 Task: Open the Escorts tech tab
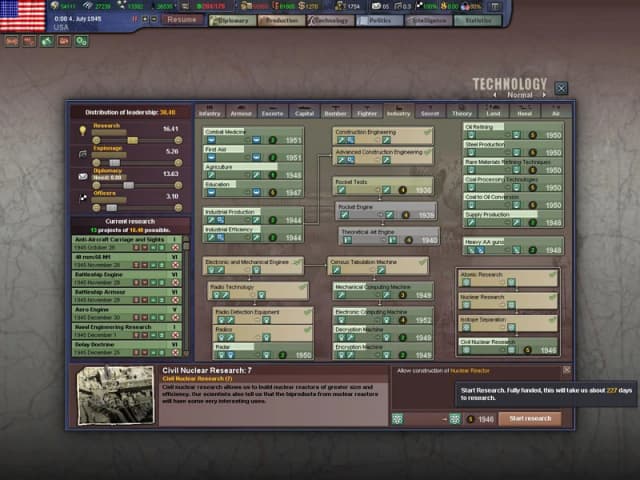pyautogui.click(x=272, y=111)
